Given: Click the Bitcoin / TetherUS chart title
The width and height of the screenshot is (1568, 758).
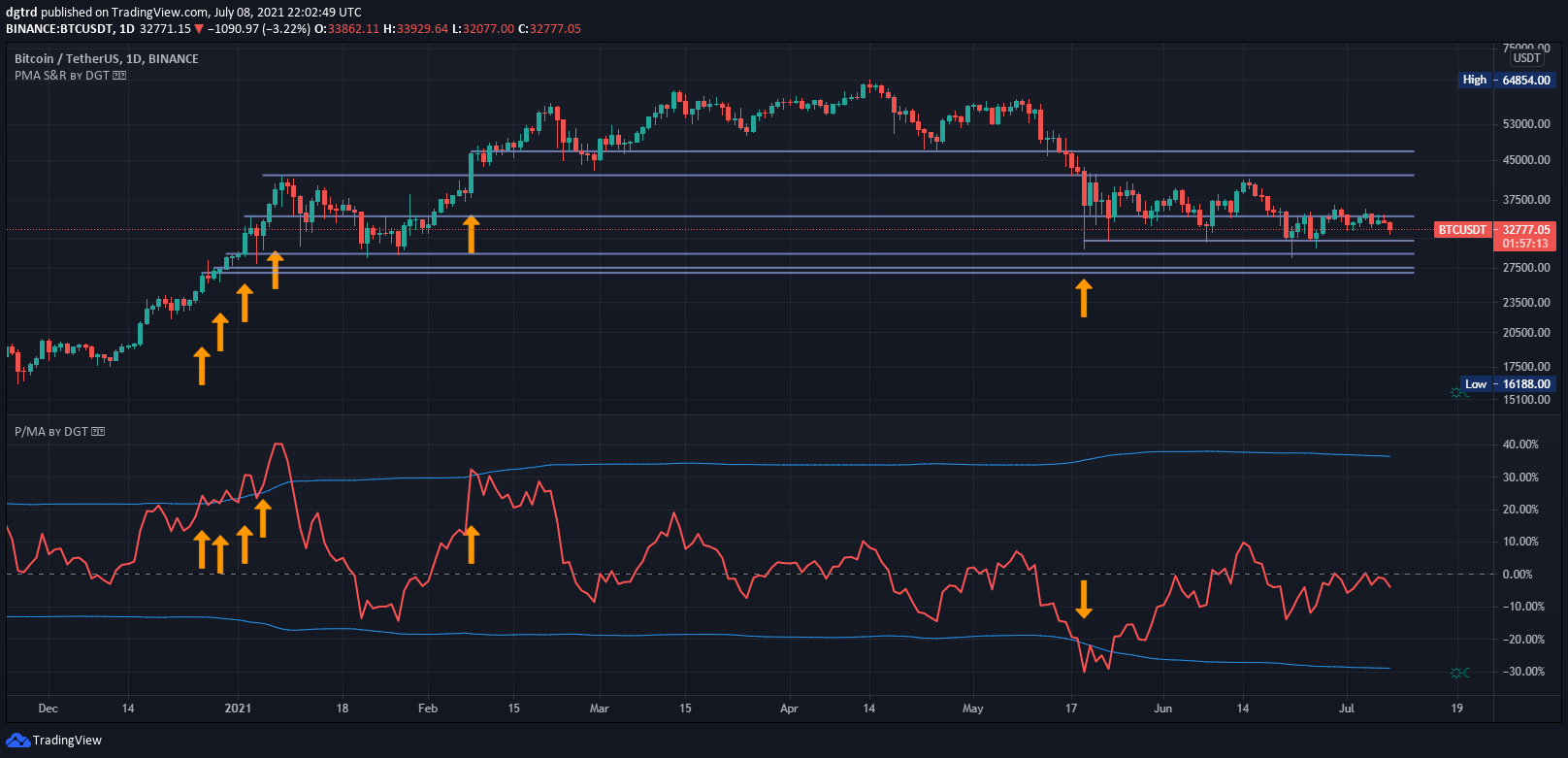Looking at the screenshot, I should click(107, 59).
